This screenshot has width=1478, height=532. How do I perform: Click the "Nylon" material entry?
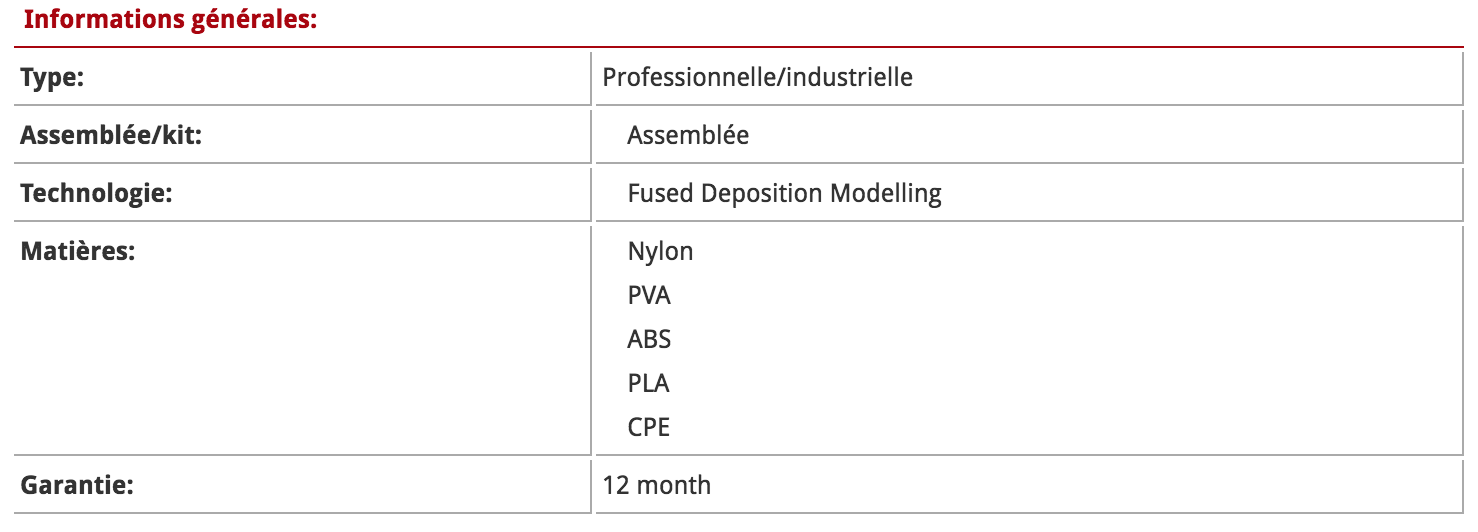[x=660, y=251]
